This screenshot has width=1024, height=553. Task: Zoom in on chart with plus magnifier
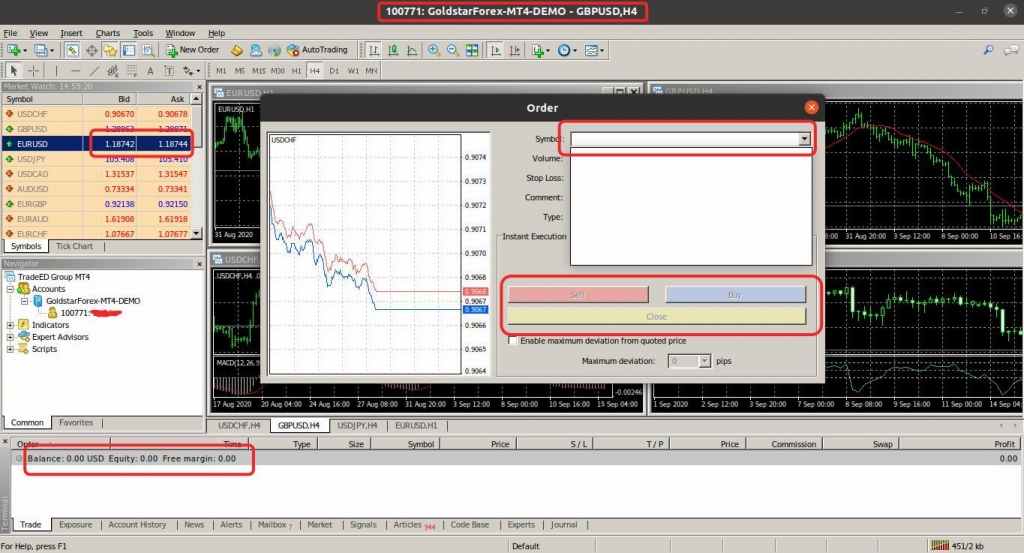[x=434, y=50]
